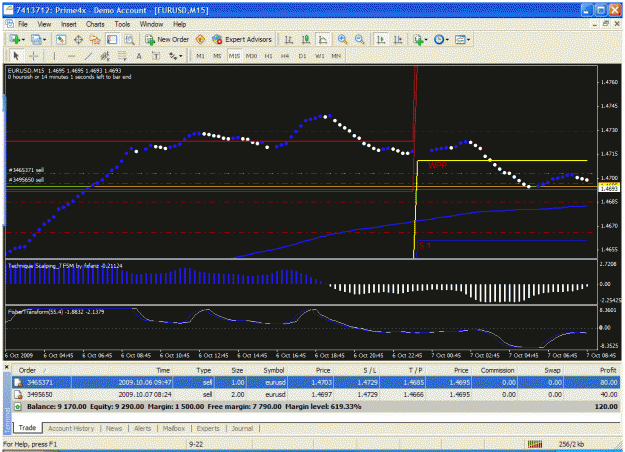Open the Market Watch window icon

tap(61, 39)
